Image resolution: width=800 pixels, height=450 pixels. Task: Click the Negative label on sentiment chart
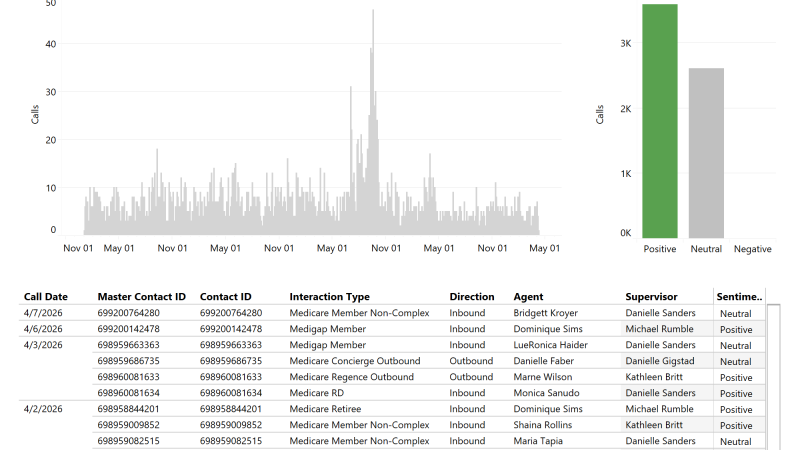coord(752,249)
